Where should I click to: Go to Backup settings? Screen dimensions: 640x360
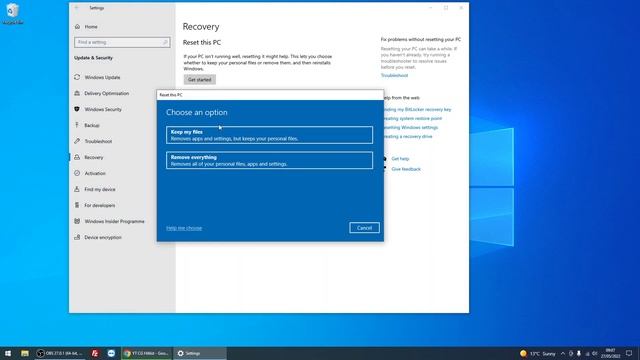92,125
